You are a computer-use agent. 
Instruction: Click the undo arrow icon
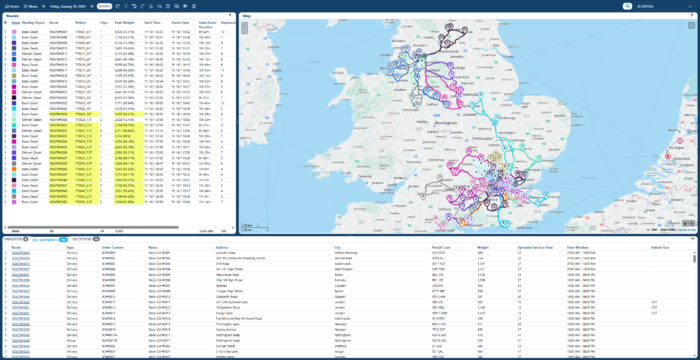[134, 6]
